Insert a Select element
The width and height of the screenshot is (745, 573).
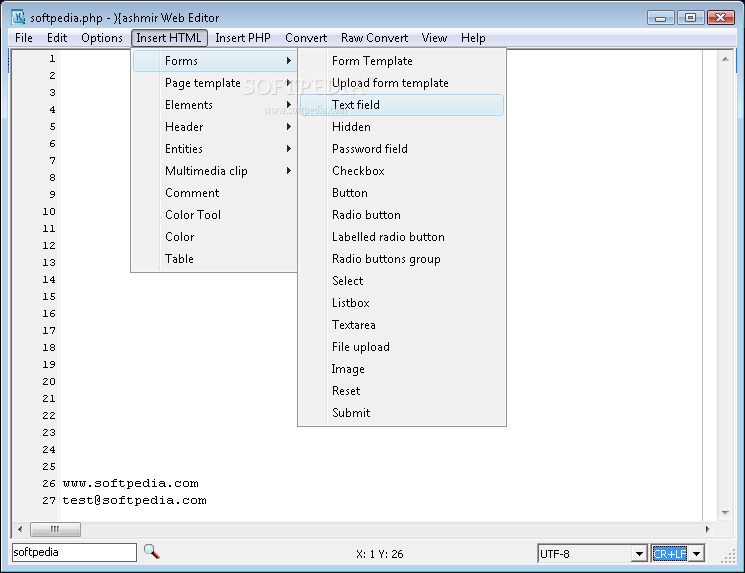tap(402, 280)
